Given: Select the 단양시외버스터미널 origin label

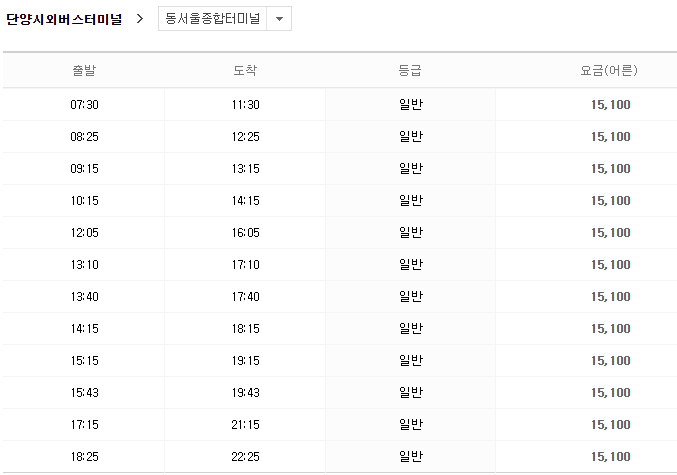Looking at the screenshot, I should [x=64, y=19].
